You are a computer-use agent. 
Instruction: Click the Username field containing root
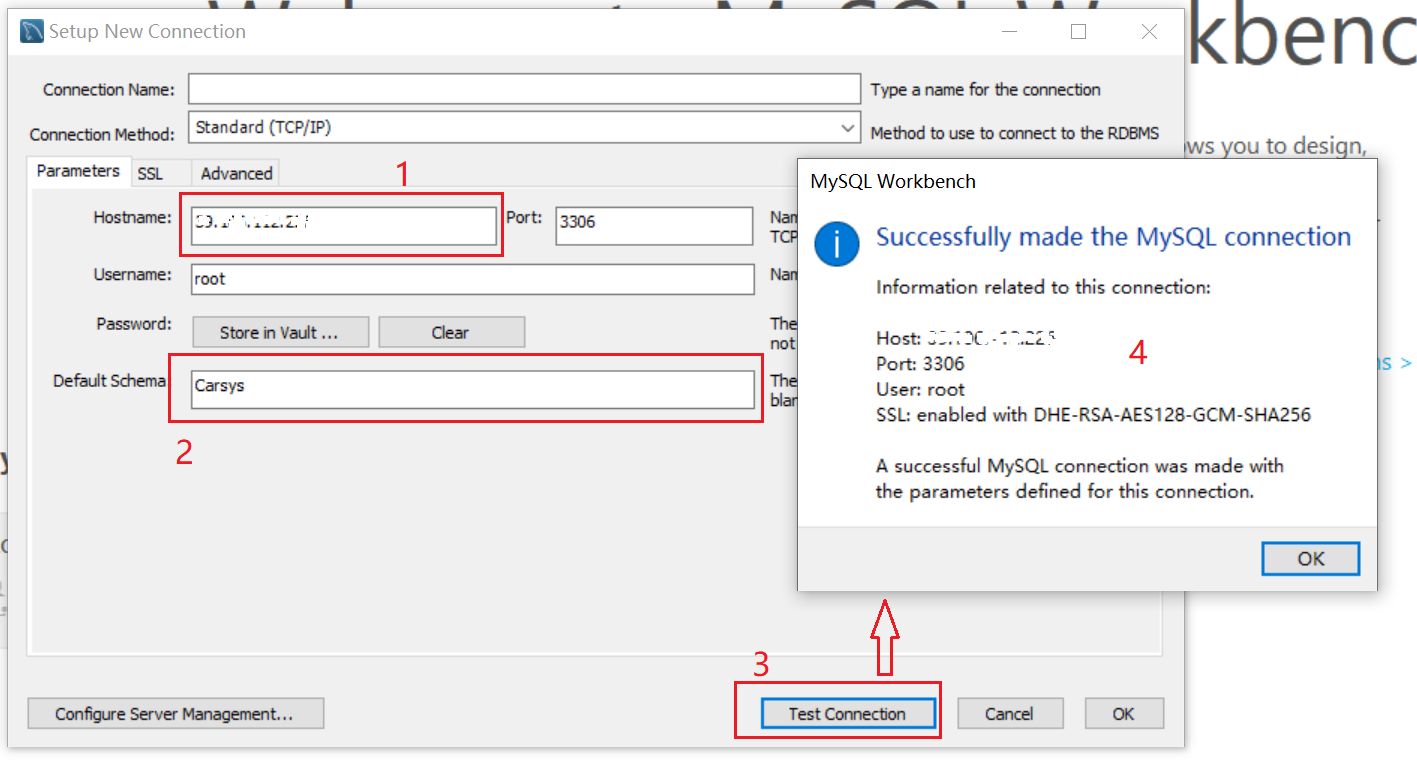pyautogui.click(x=473, y=279)
